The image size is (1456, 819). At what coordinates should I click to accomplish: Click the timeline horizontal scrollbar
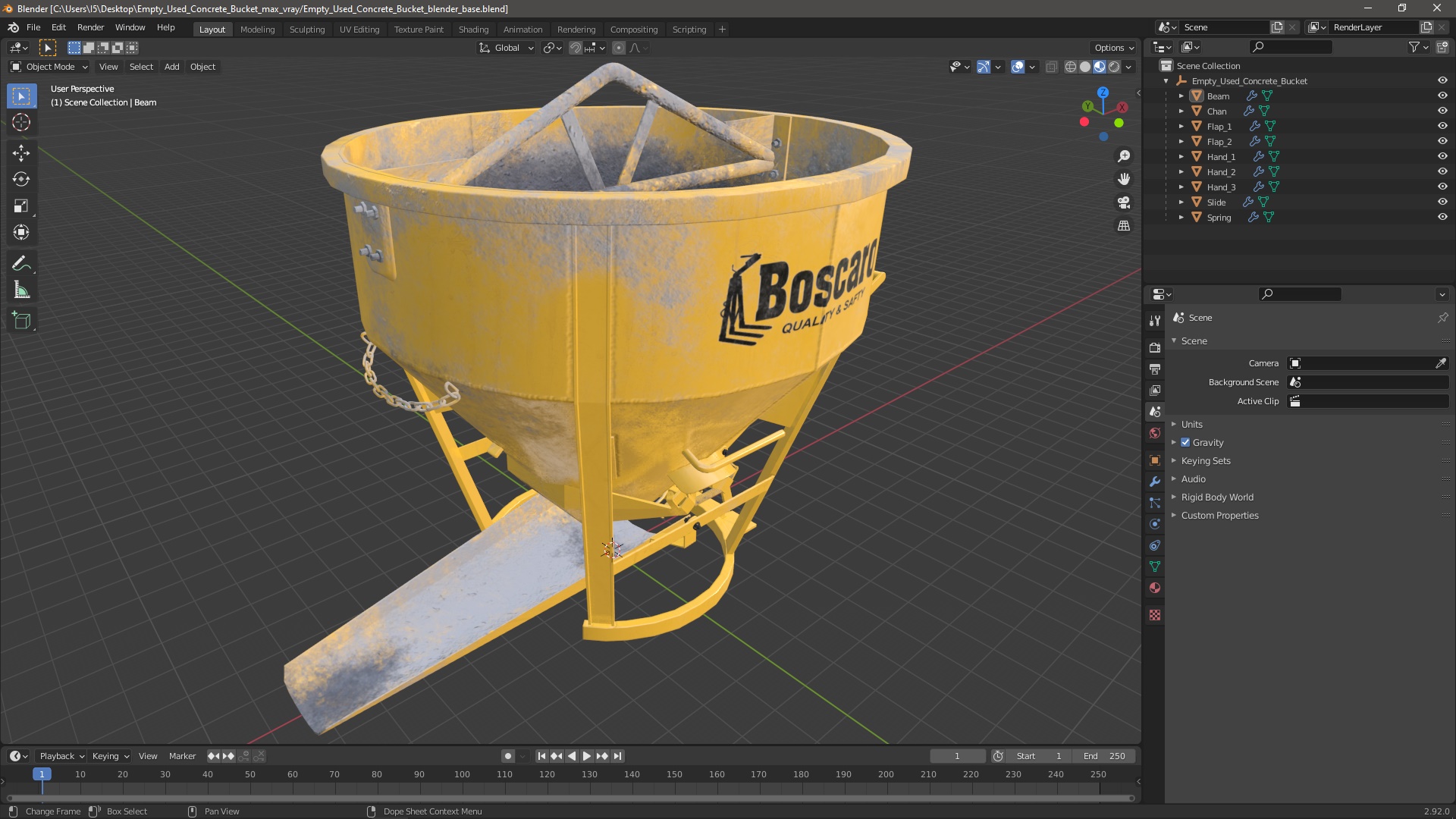point(570,798)
